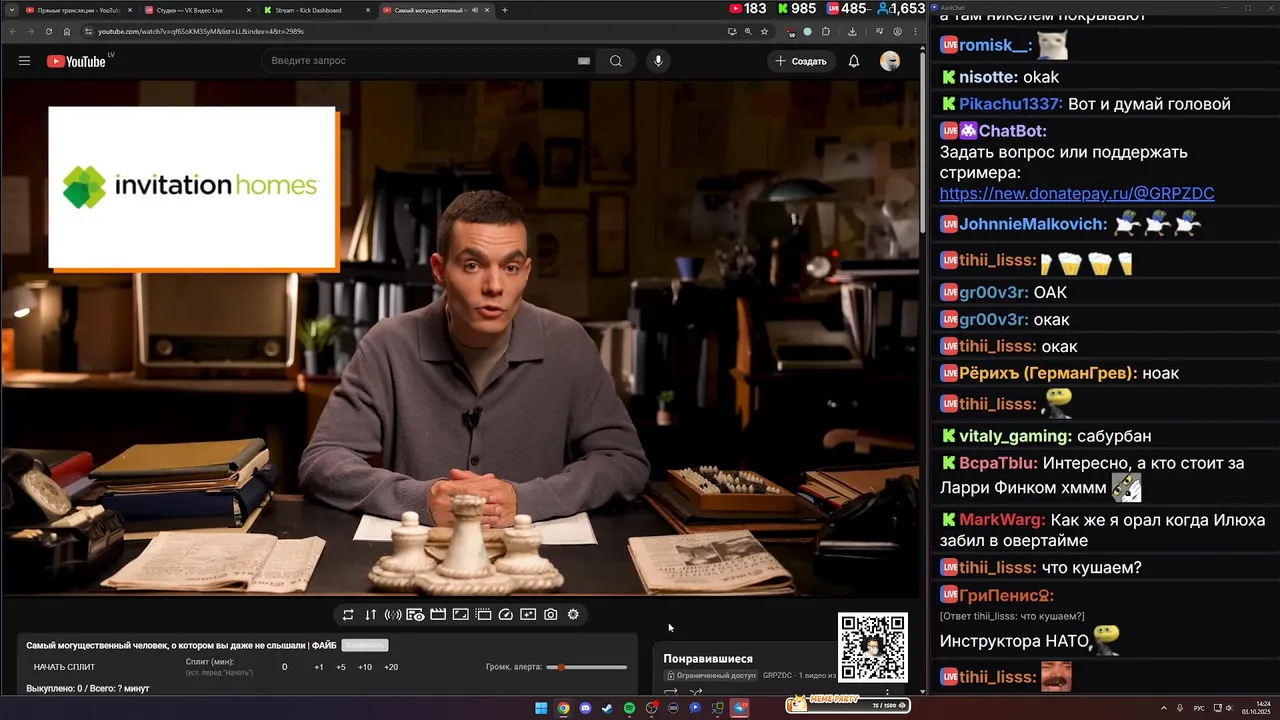Open a new browser tab
The width and height of the screenshot is (1280, 720).
505,10
